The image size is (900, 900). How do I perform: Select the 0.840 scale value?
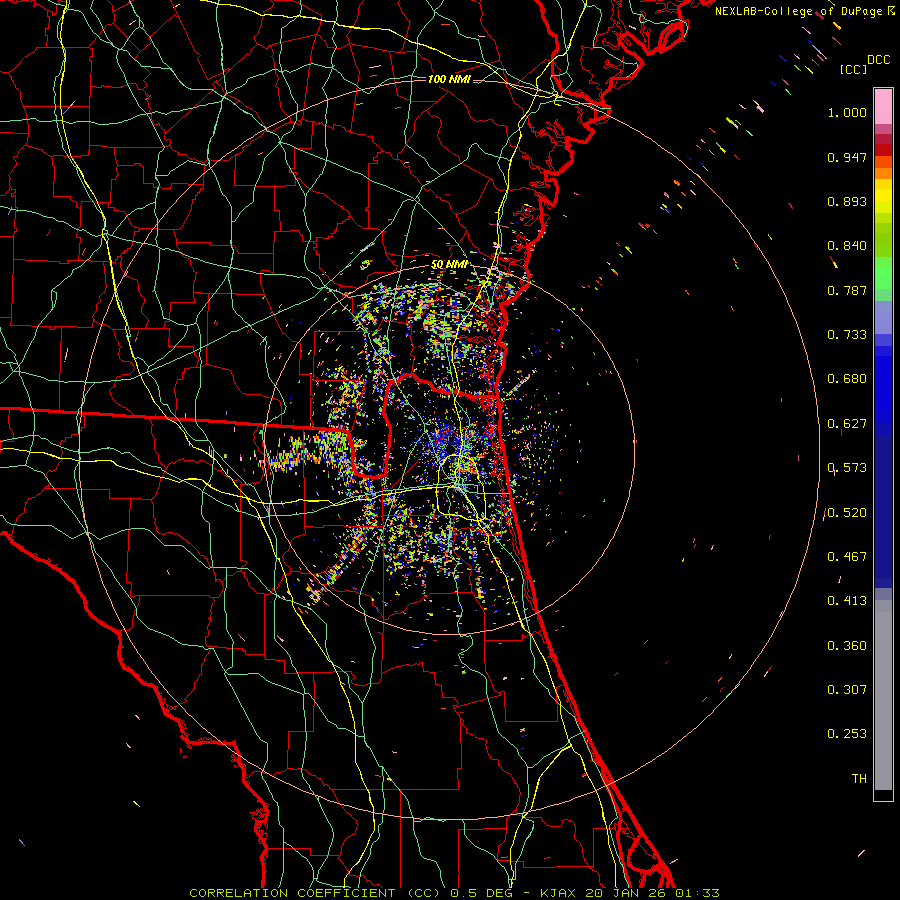click(847, 246)
